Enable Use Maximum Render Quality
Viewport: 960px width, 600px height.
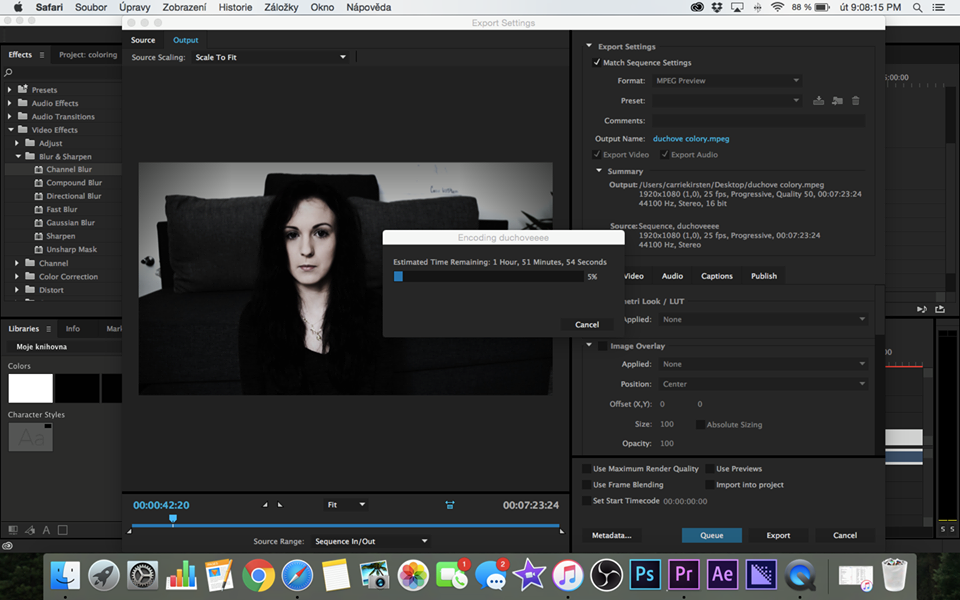tap(586, 469)
